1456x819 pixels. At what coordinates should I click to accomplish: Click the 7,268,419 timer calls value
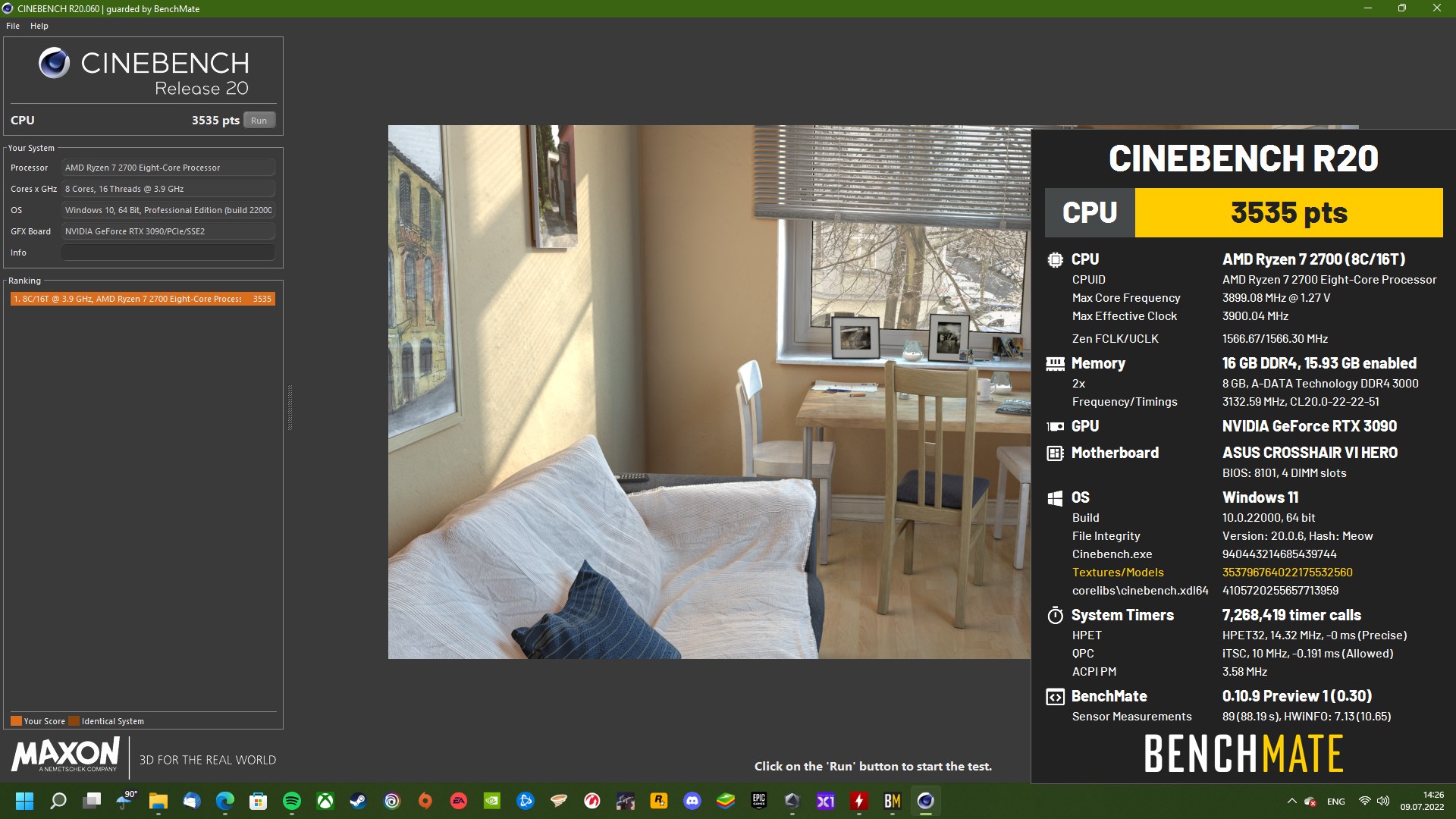pos(1291,615)
